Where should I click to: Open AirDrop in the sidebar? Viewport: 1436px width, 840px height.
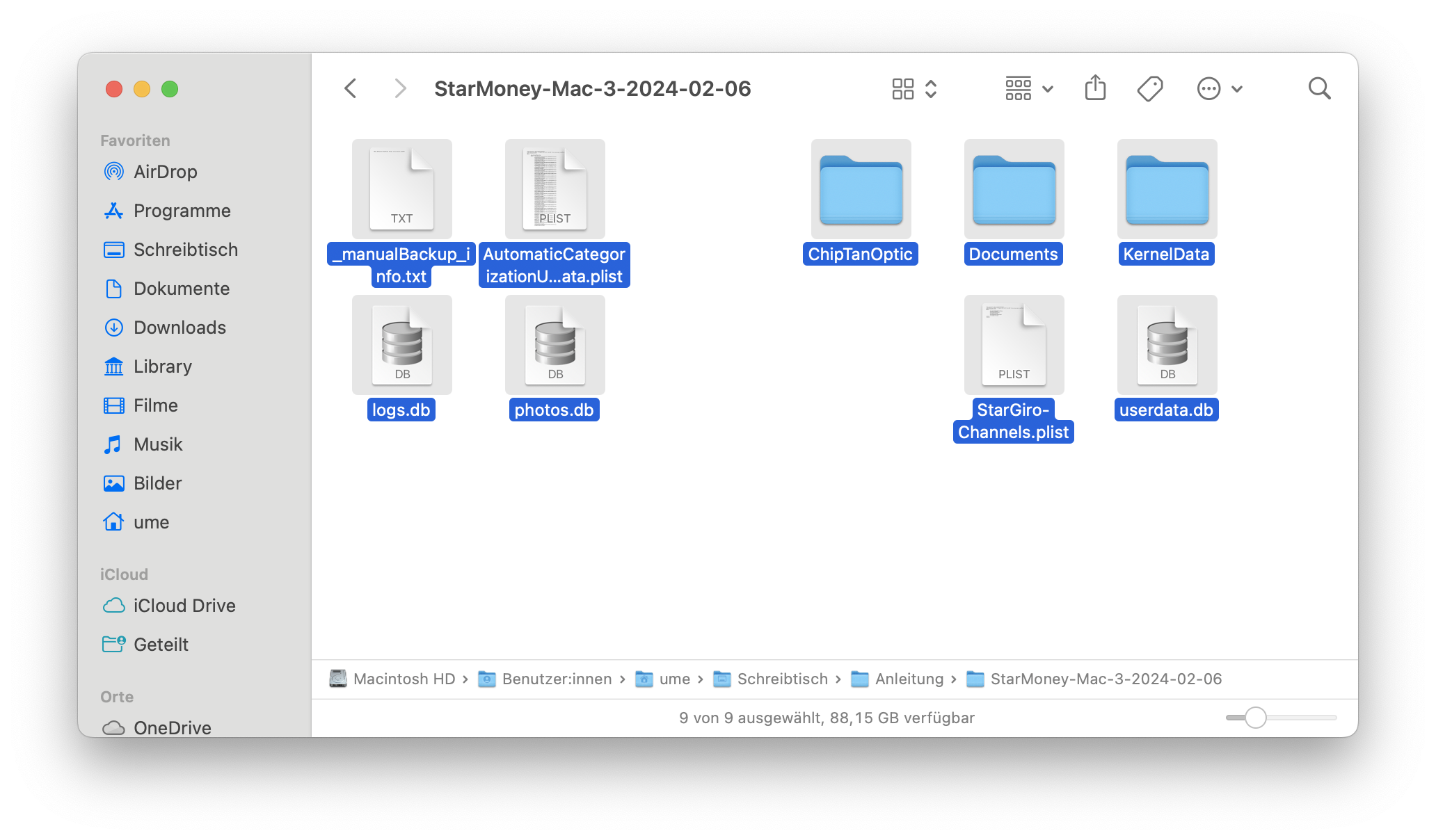165,172
